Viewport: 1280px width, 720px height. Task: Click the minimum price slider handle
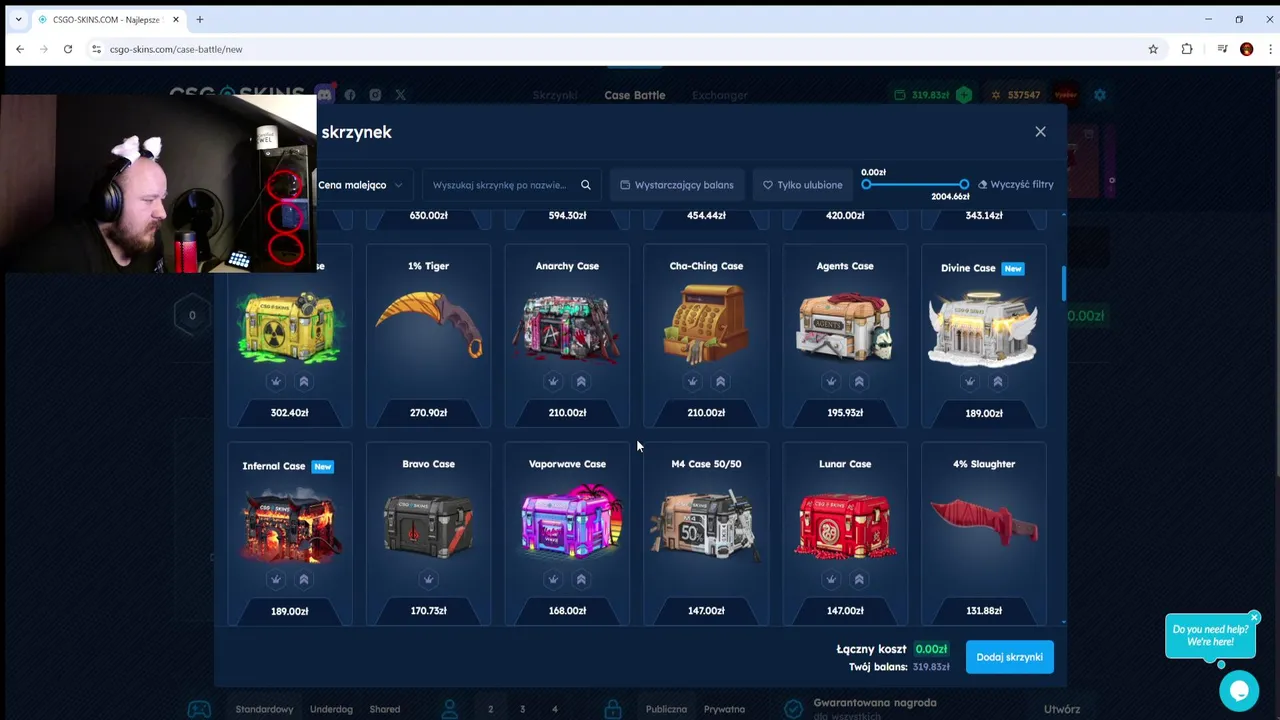[866, 184]
